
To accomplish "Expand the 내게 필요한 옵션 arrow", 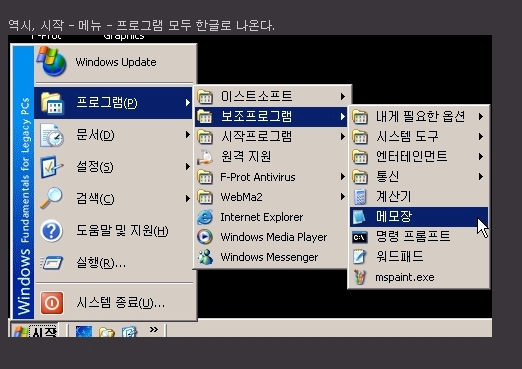I will click(x=481, y=117).
